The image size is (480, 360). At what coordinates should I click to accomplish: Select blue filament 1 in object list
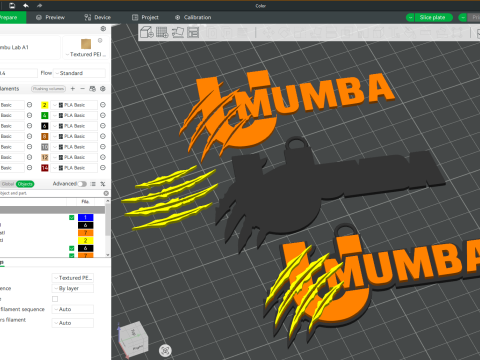pos(85,218)
